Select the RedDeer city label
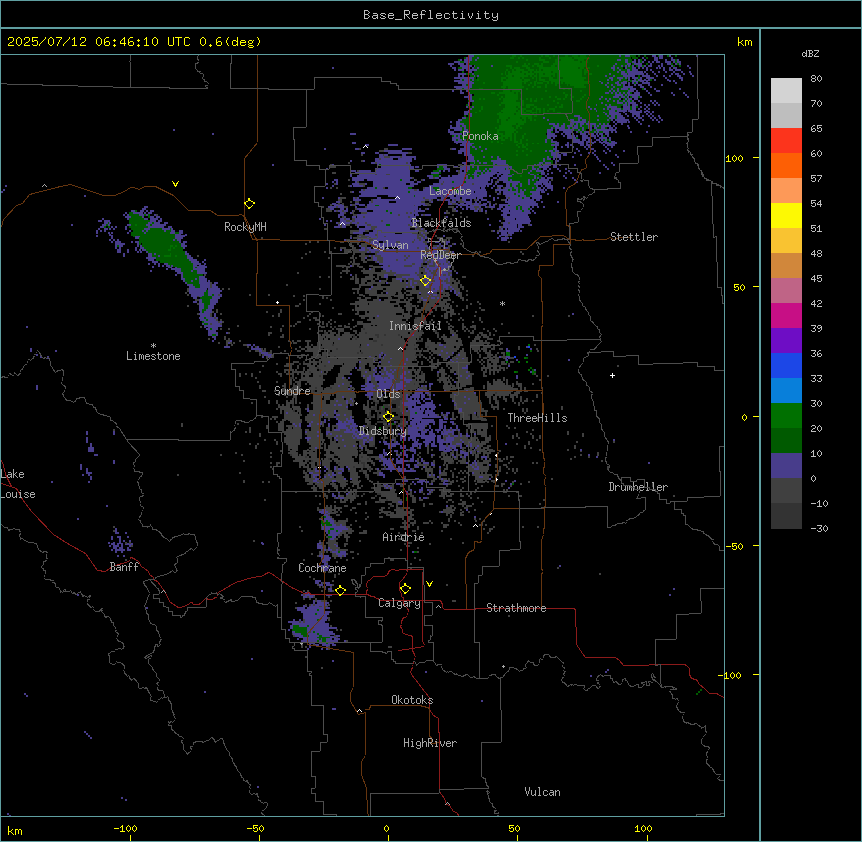862x842 pixels. [x=440, y=255]
